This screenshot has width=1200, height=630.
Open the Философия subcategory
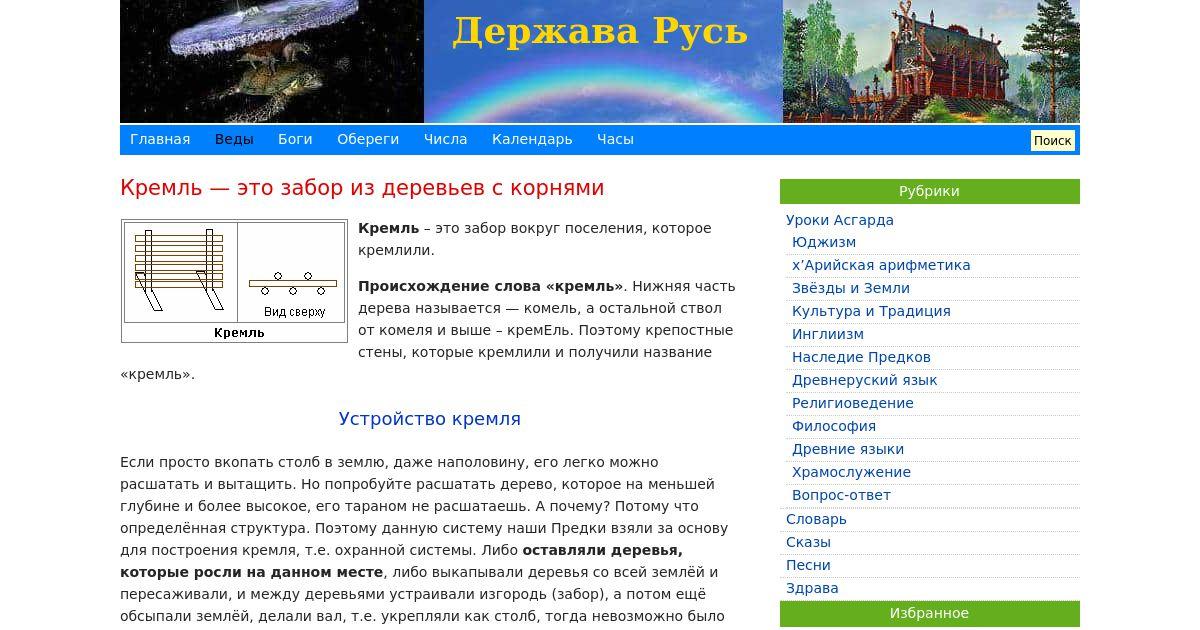pyautogui.click(x=834, y=426)
